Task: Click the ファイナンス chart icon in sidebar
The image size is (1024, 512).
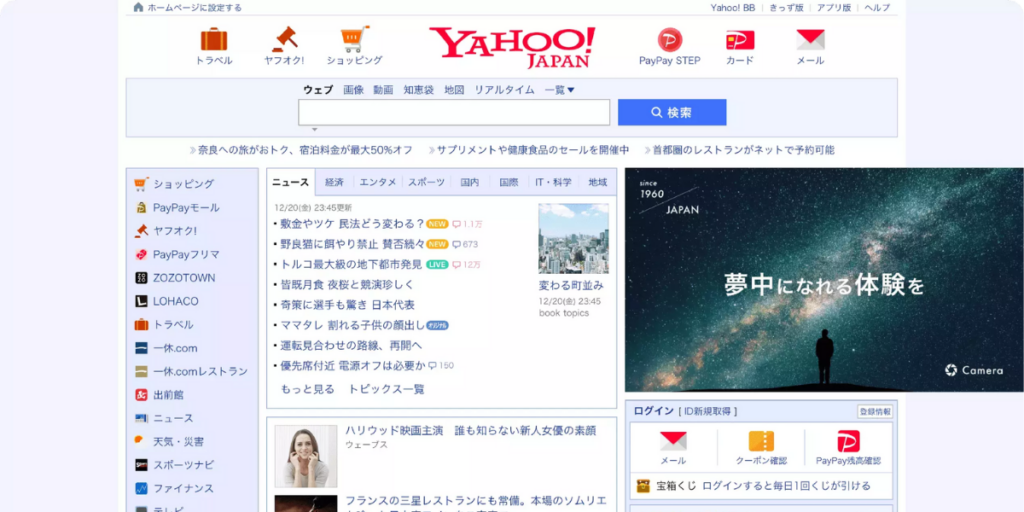Action: pyautogui.click(x=141, y=488)
